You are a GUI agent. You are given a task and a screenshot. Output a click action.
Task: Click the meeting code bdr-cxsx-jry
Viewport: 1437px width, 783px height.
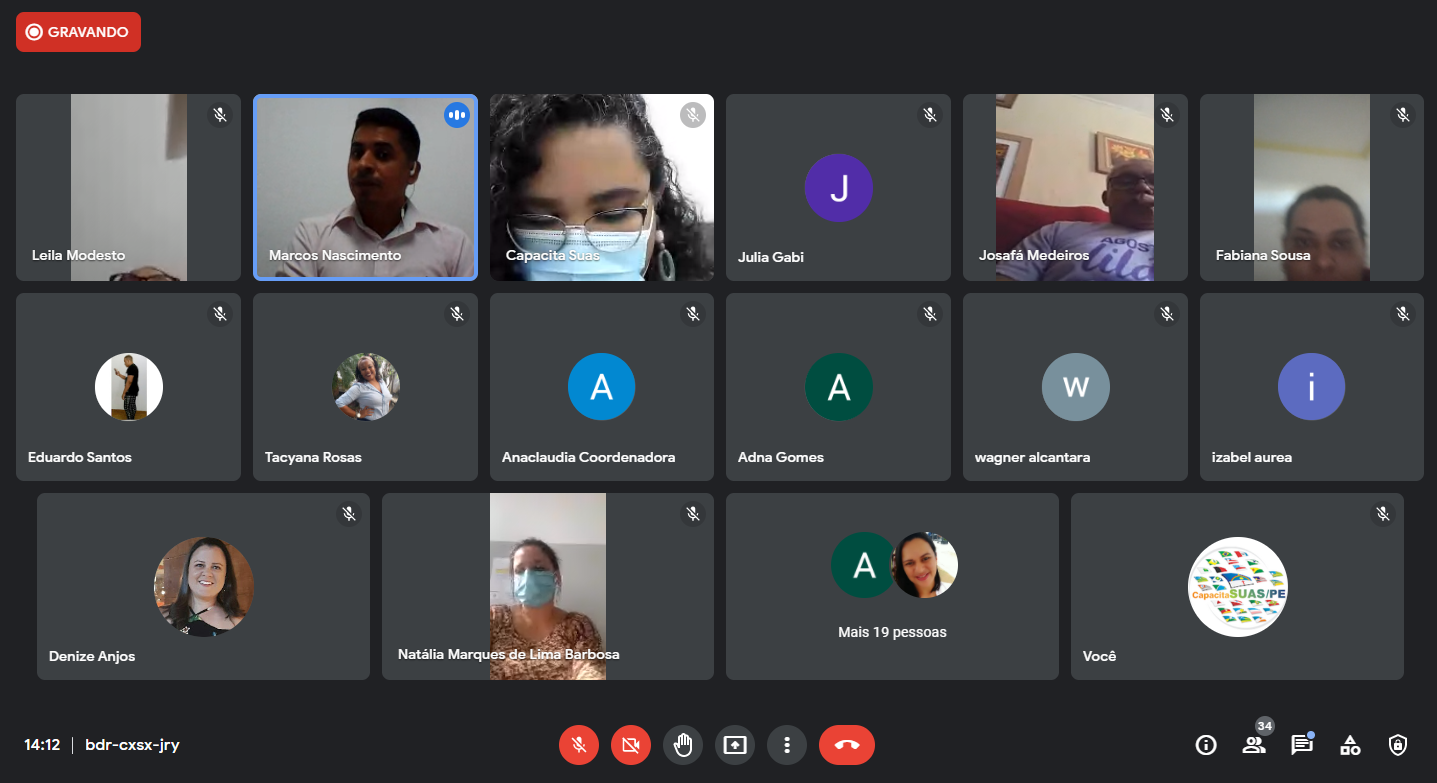tap(133, 745)
